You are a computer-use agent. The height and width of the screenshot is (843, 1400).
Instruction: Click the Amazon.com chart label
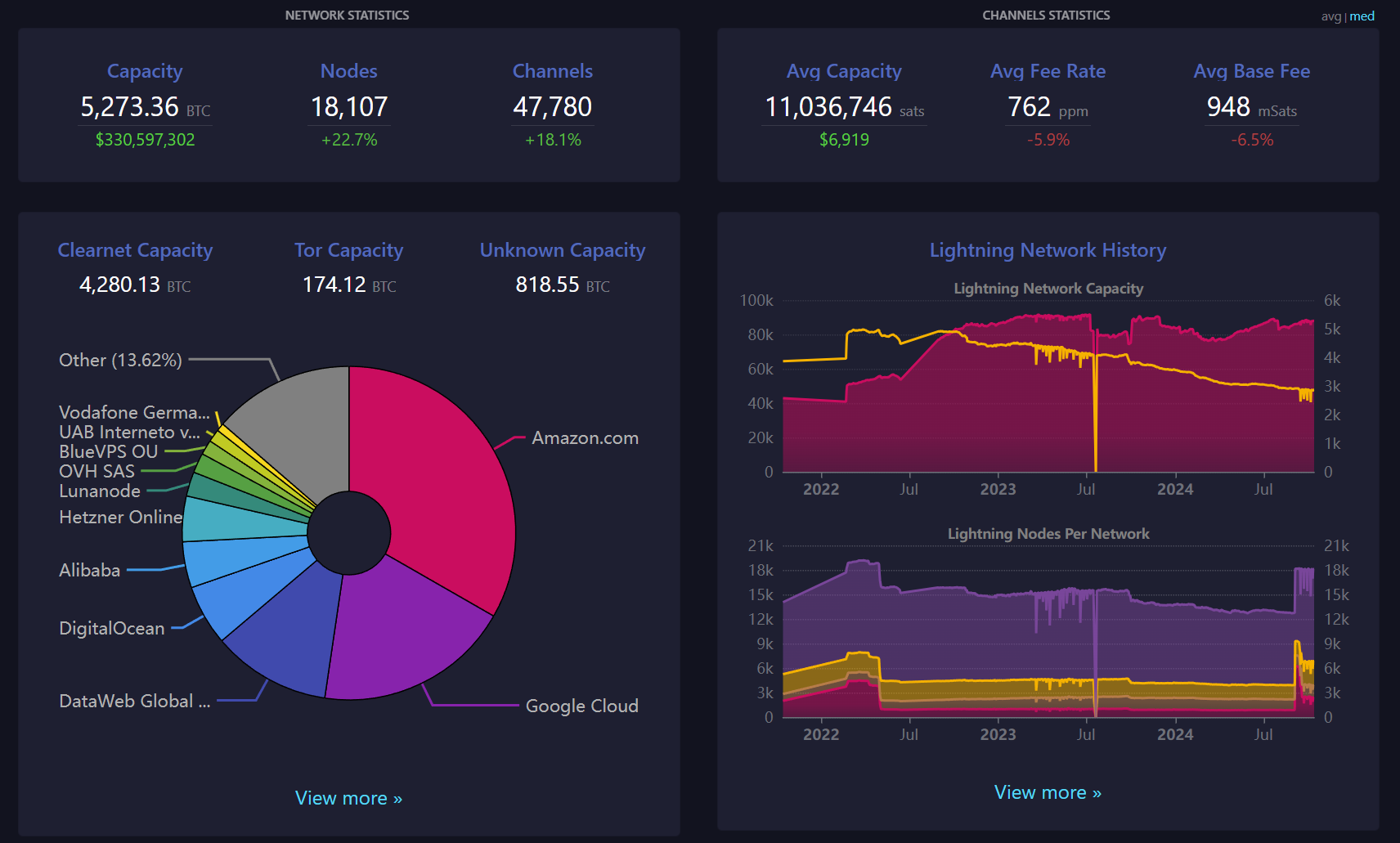pos(585,438)
